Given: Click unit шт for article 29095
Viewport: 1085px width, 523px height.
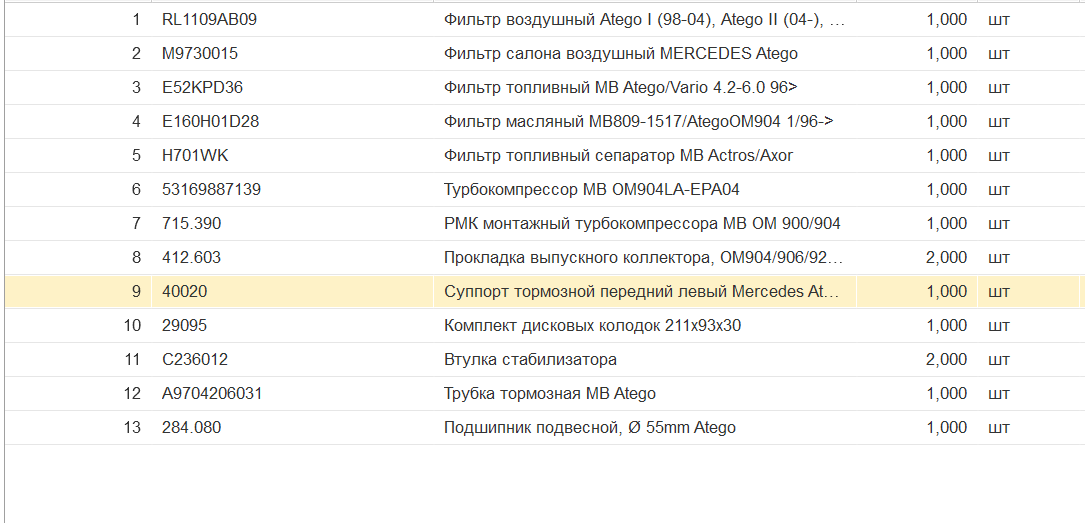Looking at the screenshot, I should pos(999,325).
